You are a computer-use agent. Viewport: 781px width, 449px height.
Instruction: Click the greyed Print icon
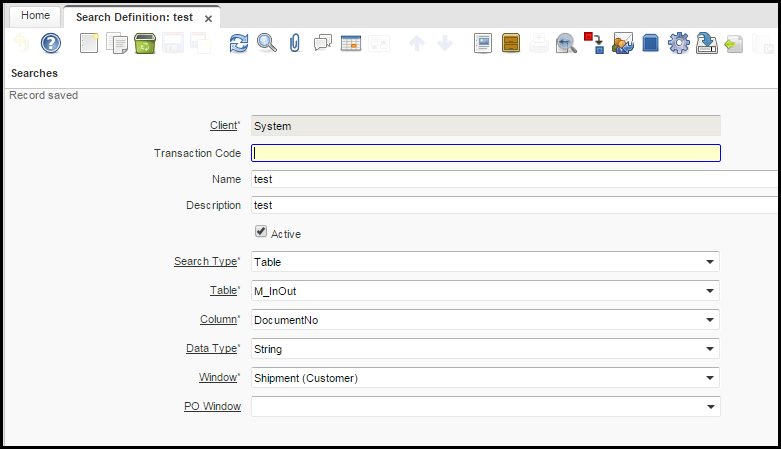pos(538,43)
